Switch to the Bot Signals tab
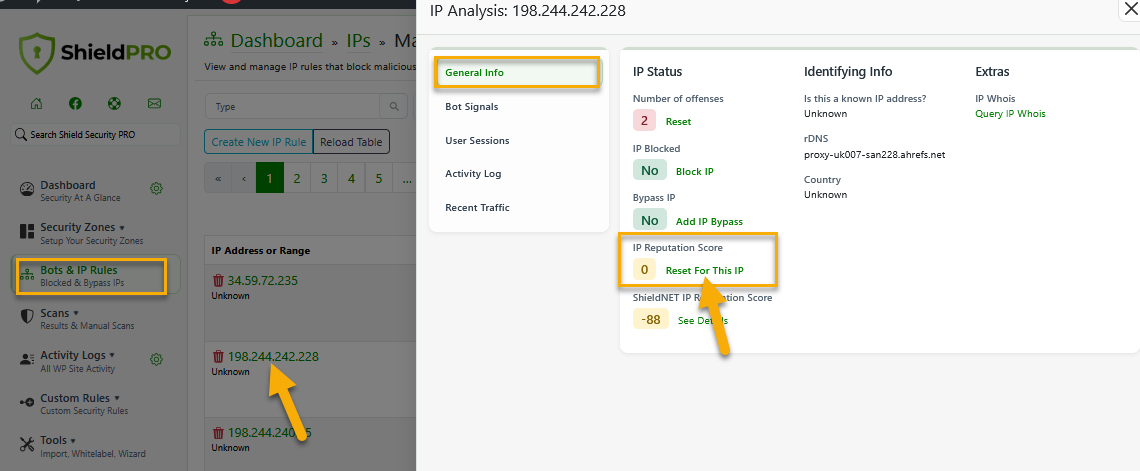Viewport: 1140px width, 471px height. pos(472,107)
